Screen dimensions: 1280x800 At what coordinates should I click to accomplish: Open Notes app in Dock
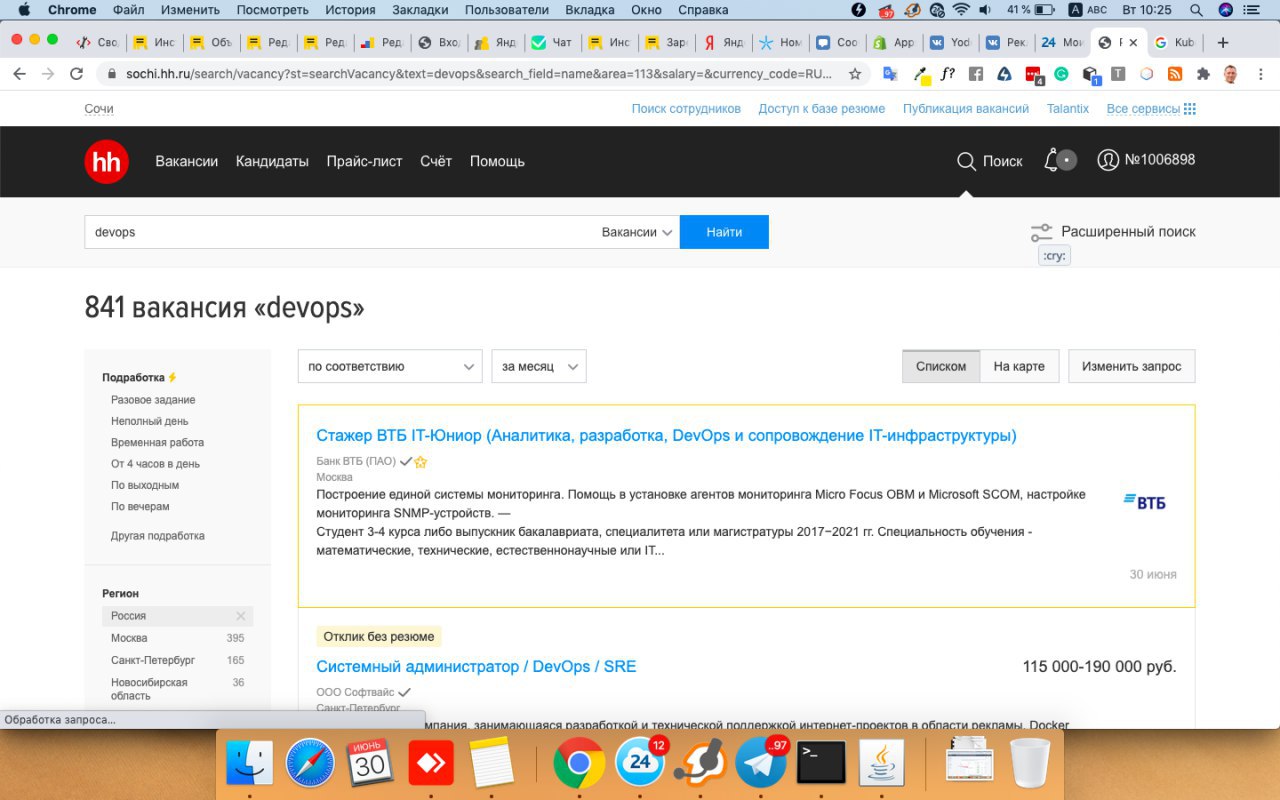[x=491, y=763]
